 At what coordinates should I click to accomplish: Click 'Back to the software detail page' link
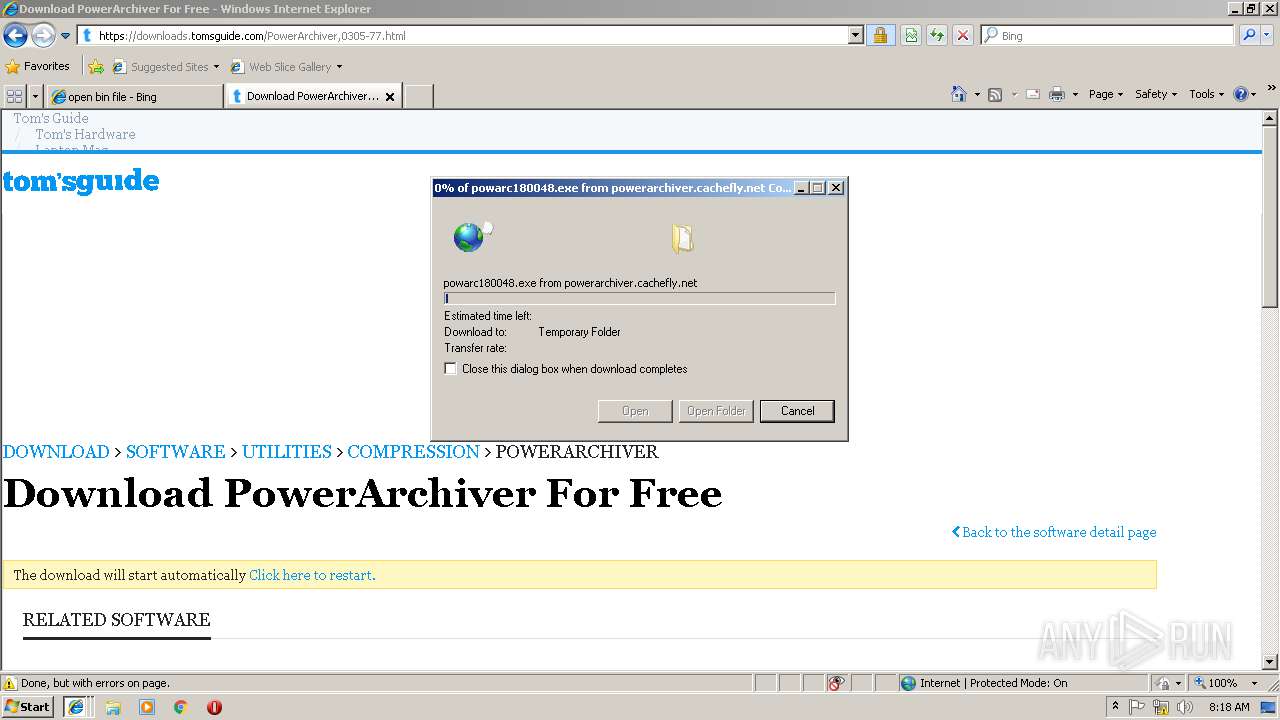(1054, 532)
